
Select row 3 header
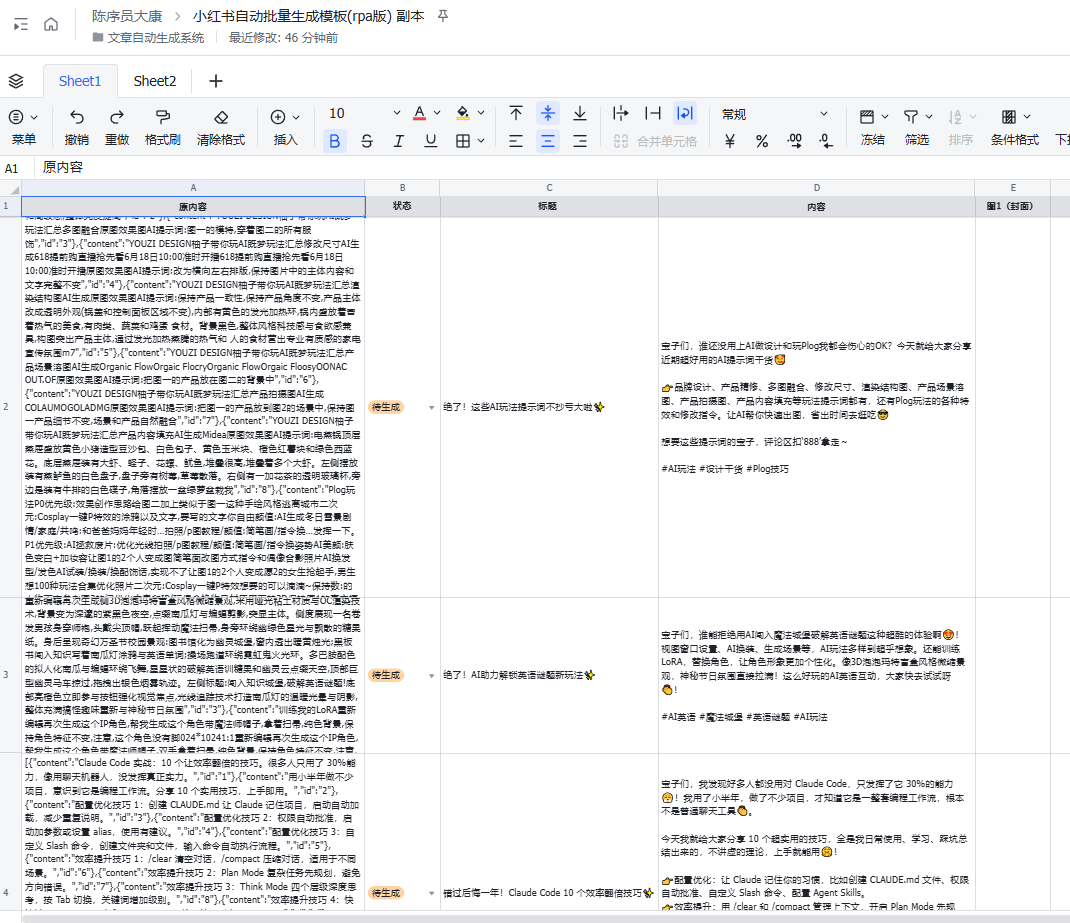tap(11, 675)
